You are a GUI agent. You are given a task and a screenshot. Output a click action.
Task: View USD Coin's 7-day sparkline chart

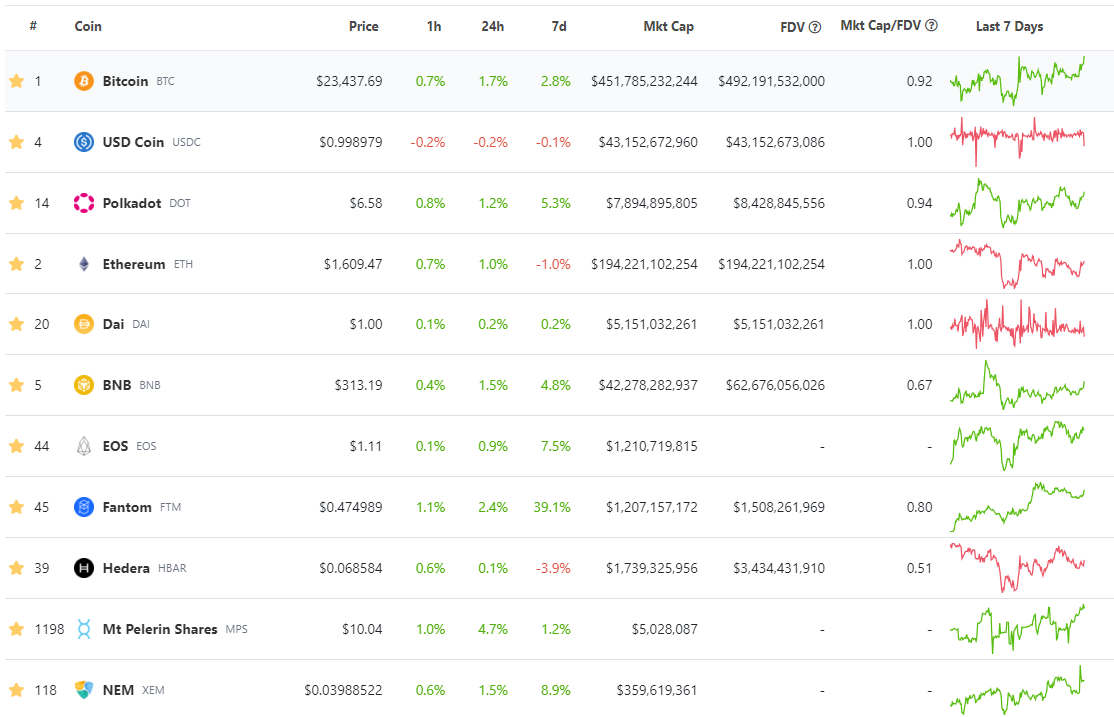pos(1017,141)
